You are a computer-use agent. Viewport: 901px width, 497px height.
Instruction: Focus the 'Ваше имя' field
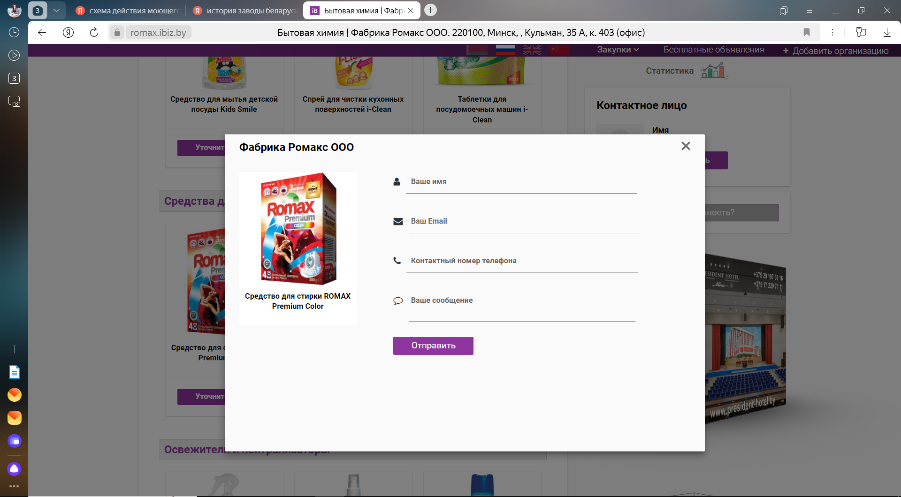tap(521, 182)
